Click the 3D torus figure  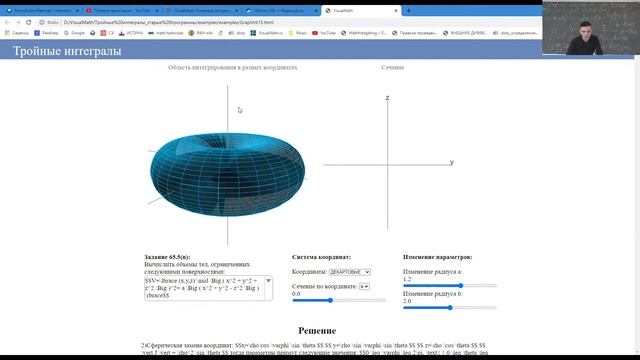(228, 175)
